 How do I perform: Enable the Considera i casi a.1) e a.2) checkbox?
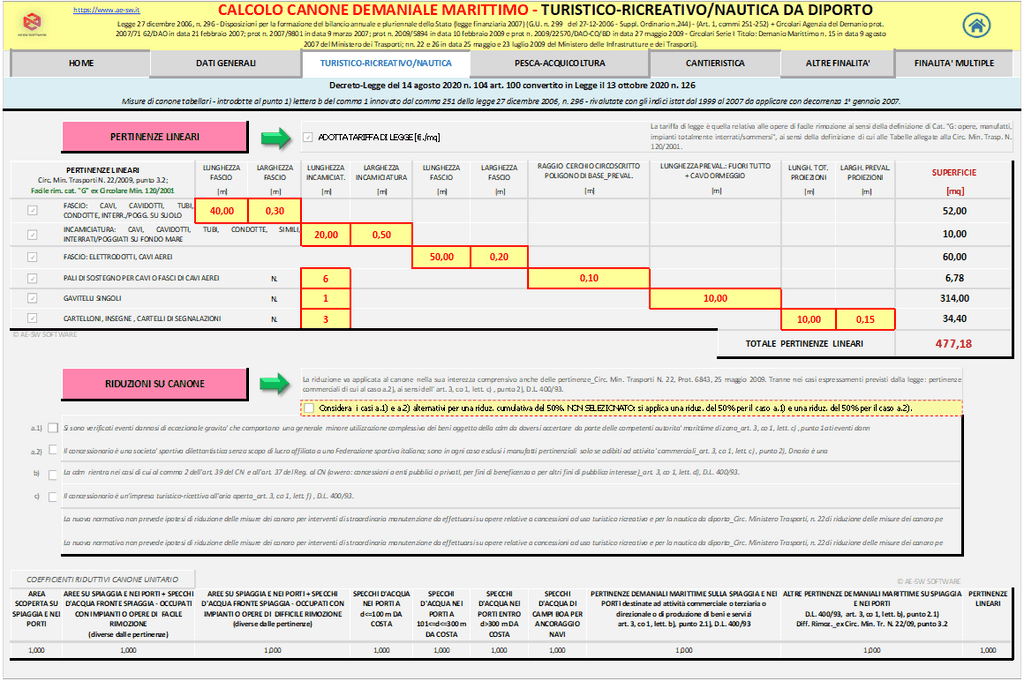coord(307,408)
